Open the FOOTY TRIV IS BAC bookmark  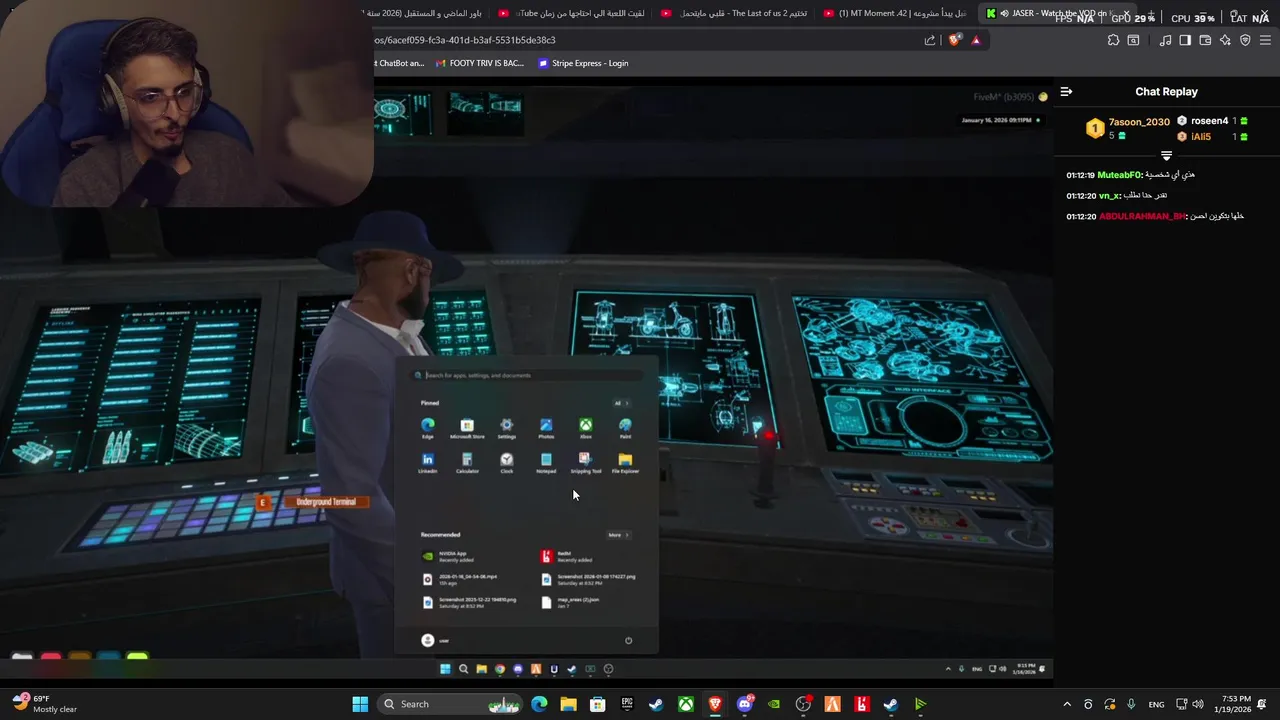coord(479,63)
